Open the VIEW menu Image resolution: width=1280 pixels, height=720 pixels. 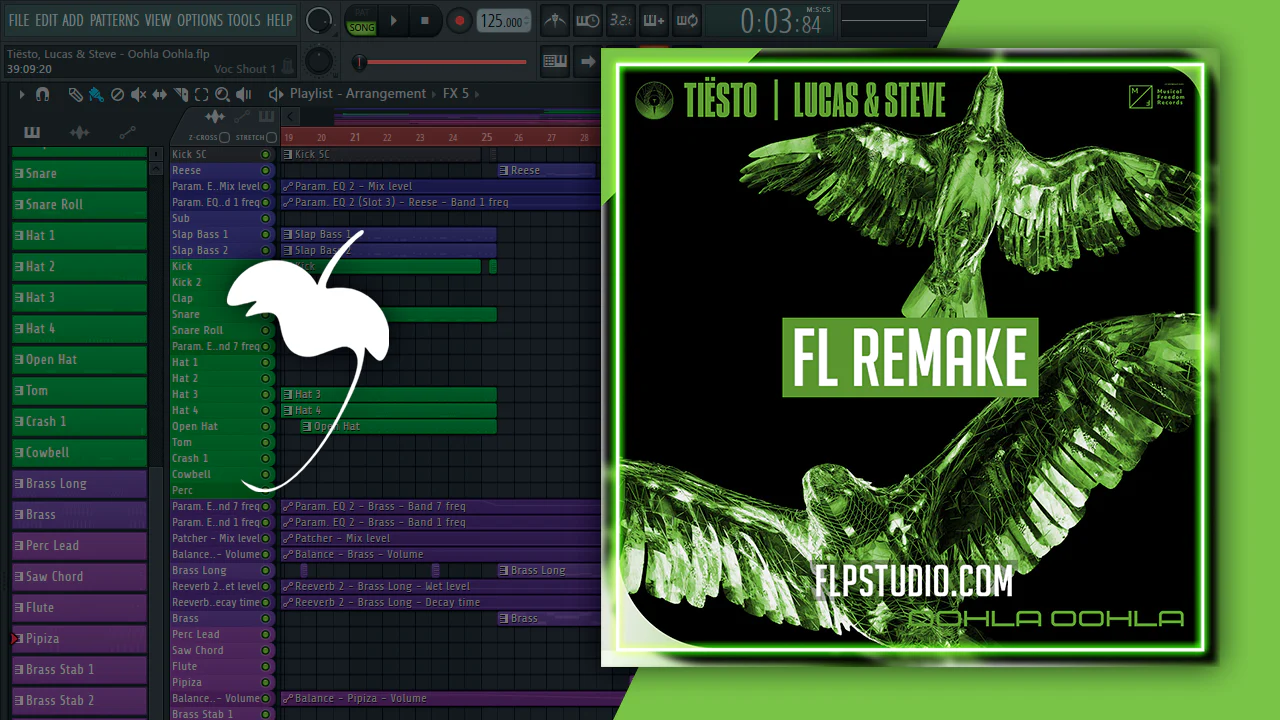158,20
